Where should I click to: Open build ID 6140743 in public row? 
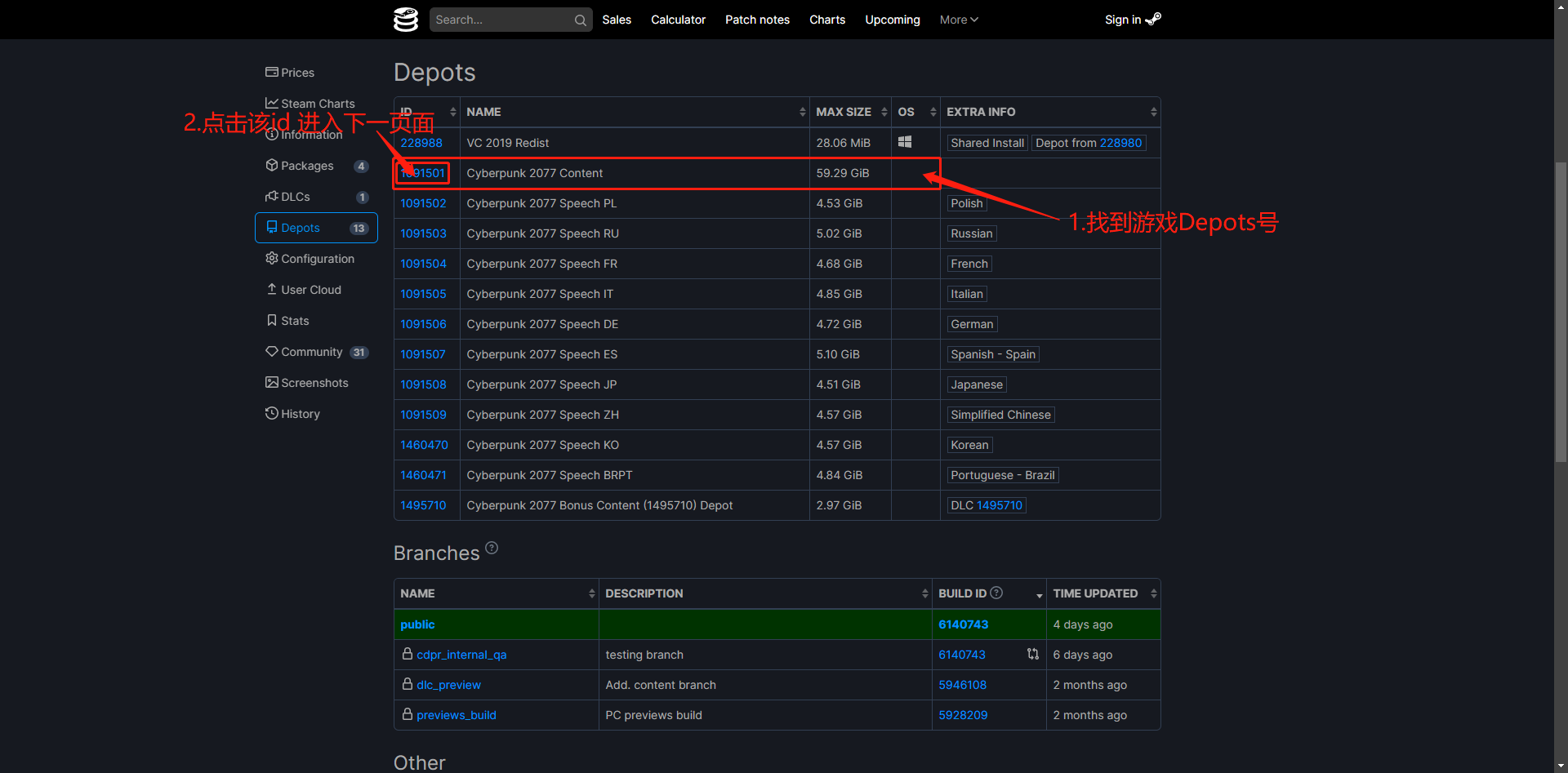click(x=963, y=624)
